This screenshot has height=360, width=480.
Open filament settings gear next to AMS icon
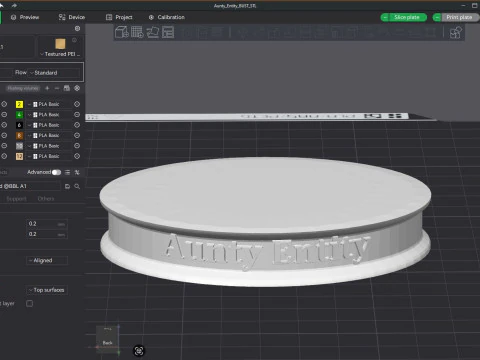click(77, 88)
